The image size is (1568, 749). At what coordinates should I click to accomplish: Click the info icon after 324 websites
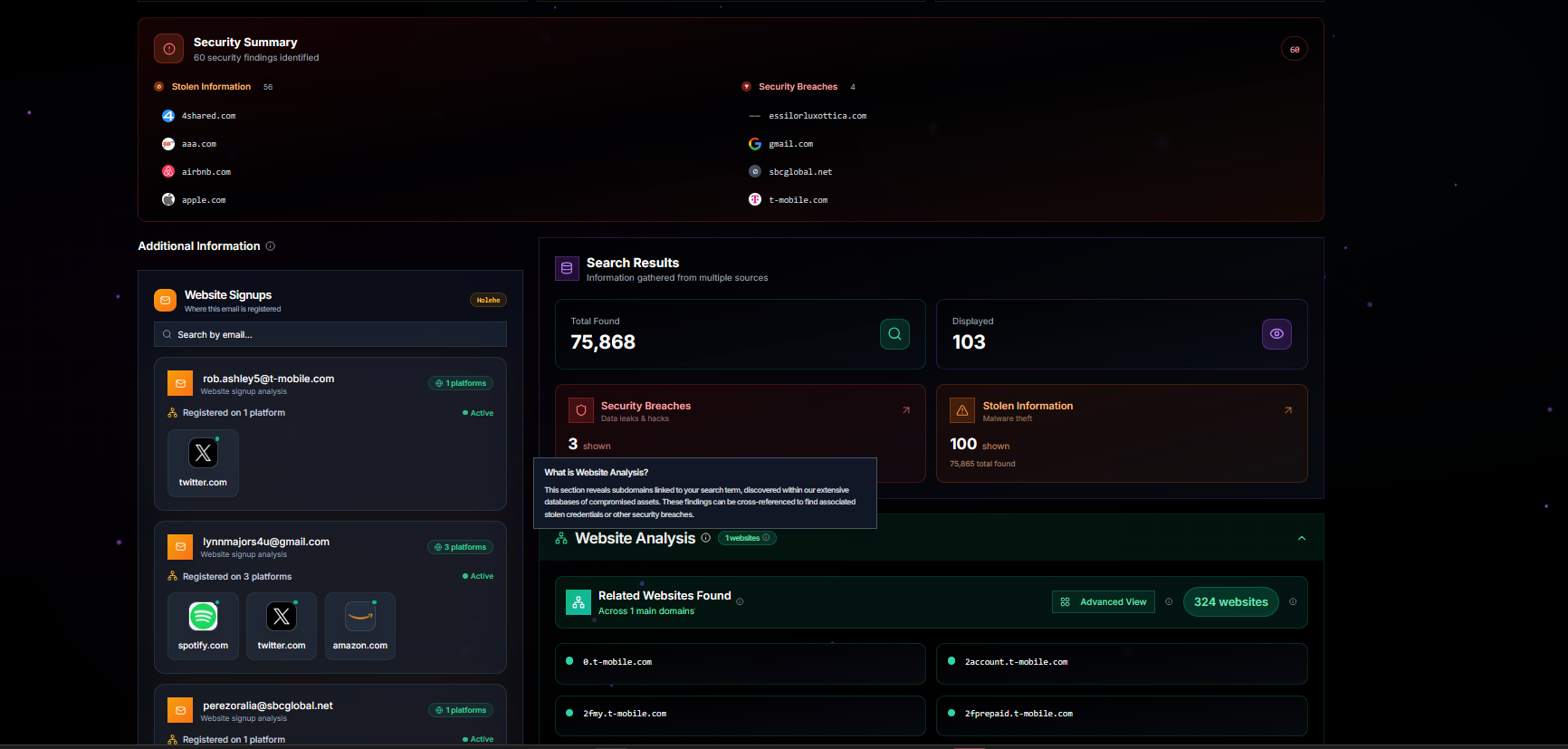(1293, 601)
